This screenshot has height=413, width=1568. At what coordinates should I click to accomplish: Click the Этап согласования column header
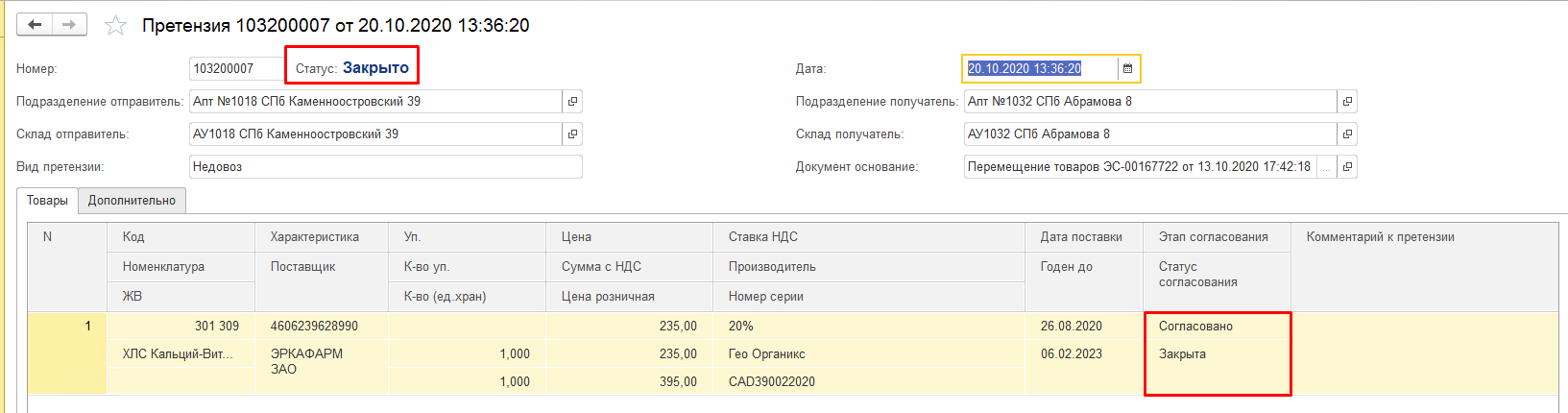pyautogui.click(x=1213, y=237)
